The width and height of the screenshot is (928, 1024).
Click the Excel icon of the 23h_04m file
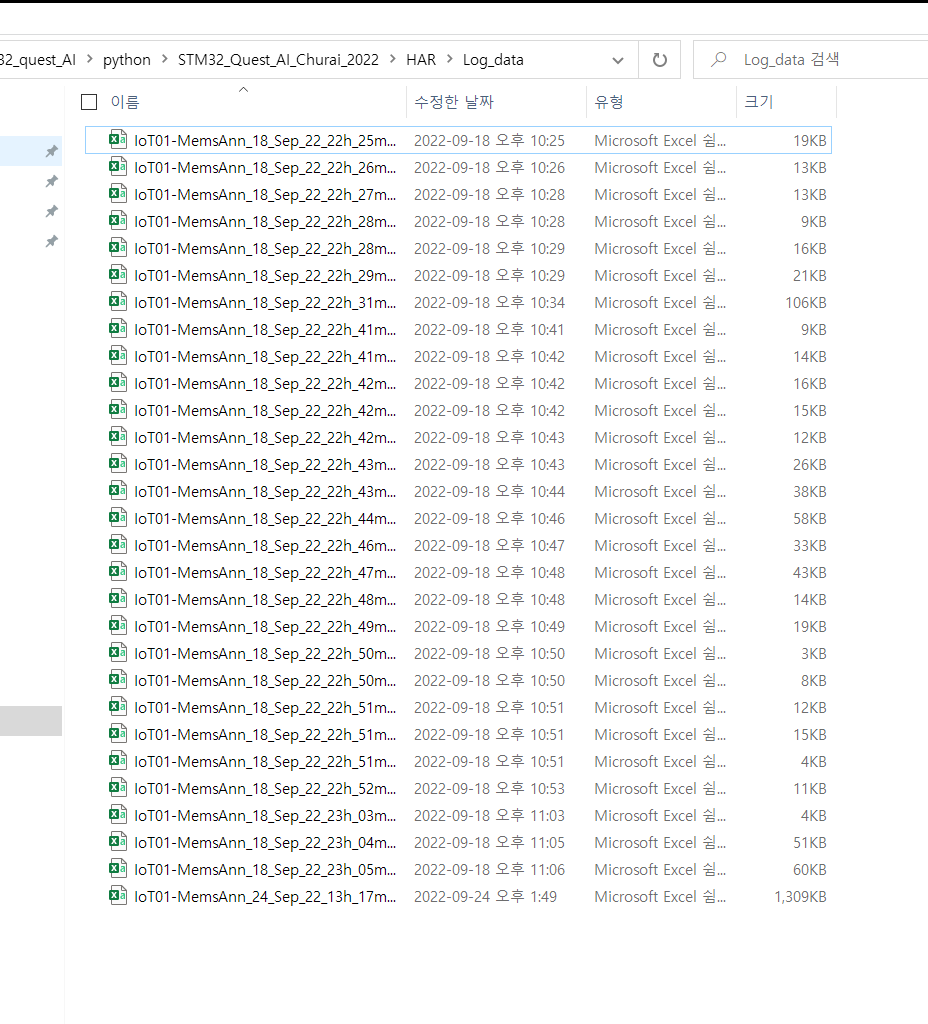[x=118, y=842]
